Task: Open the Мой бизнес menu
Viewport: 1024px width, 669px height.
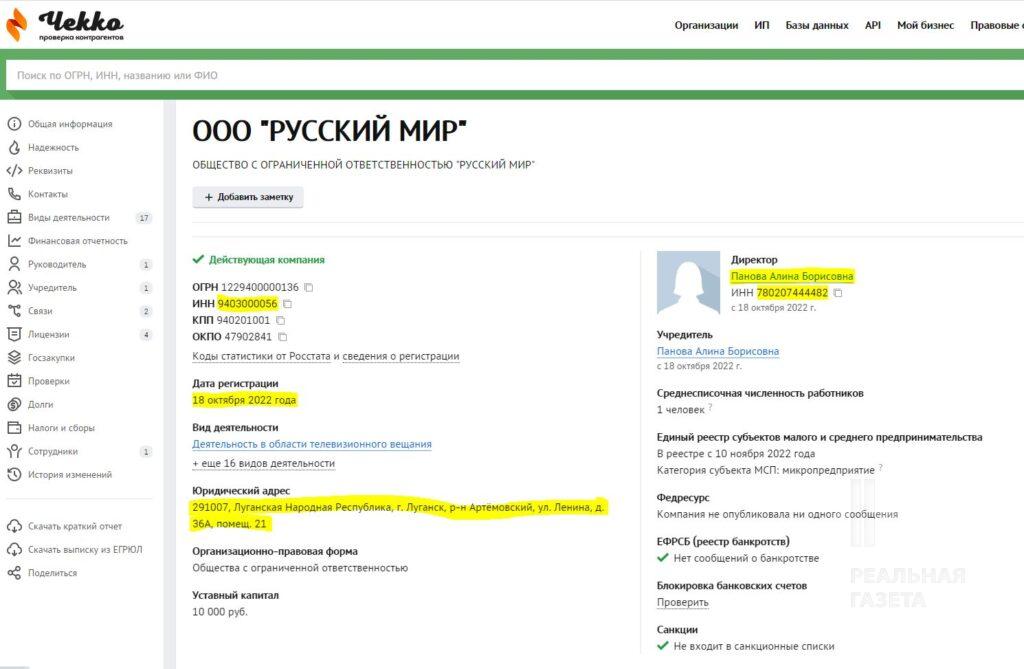Action: pyautogui.click(x=925, y=25)
